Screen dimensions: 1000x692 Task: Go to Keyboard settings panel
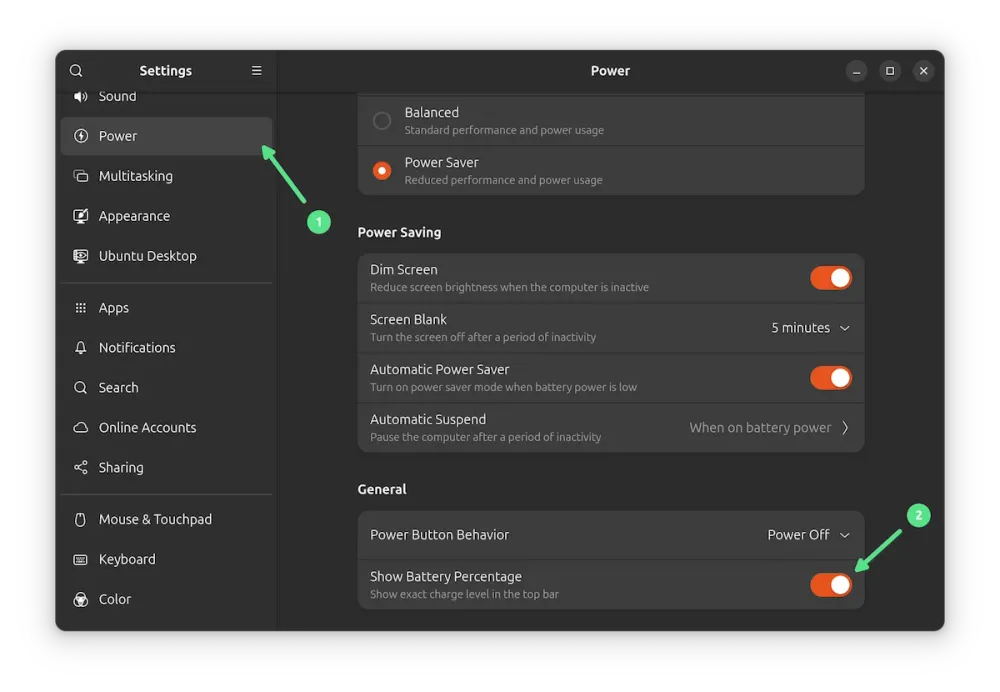[127, 560]
